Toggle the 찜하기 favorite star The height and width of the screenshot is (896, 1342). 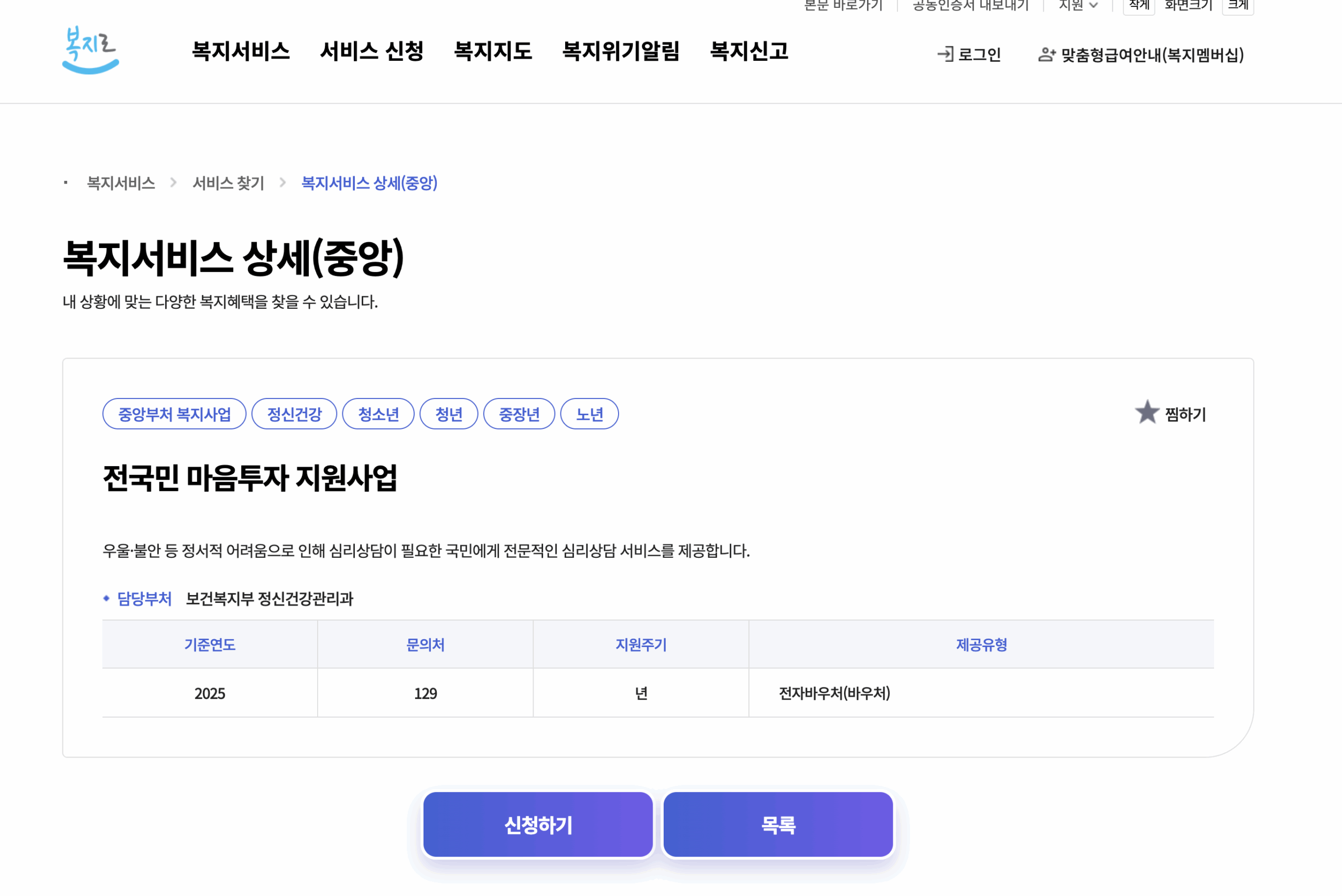click(1149, 413)
